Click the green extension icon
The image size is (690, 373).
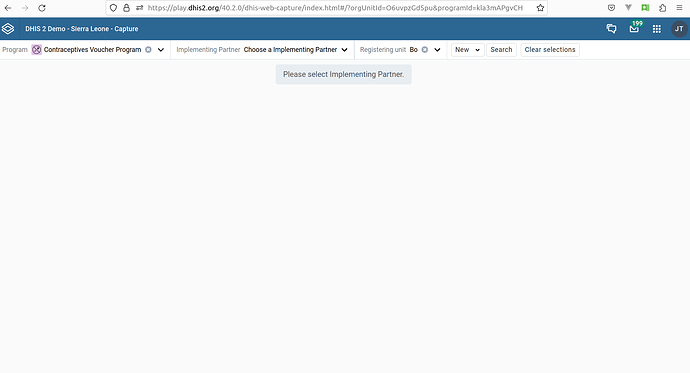pyautogui.click(x=645, y=8)
